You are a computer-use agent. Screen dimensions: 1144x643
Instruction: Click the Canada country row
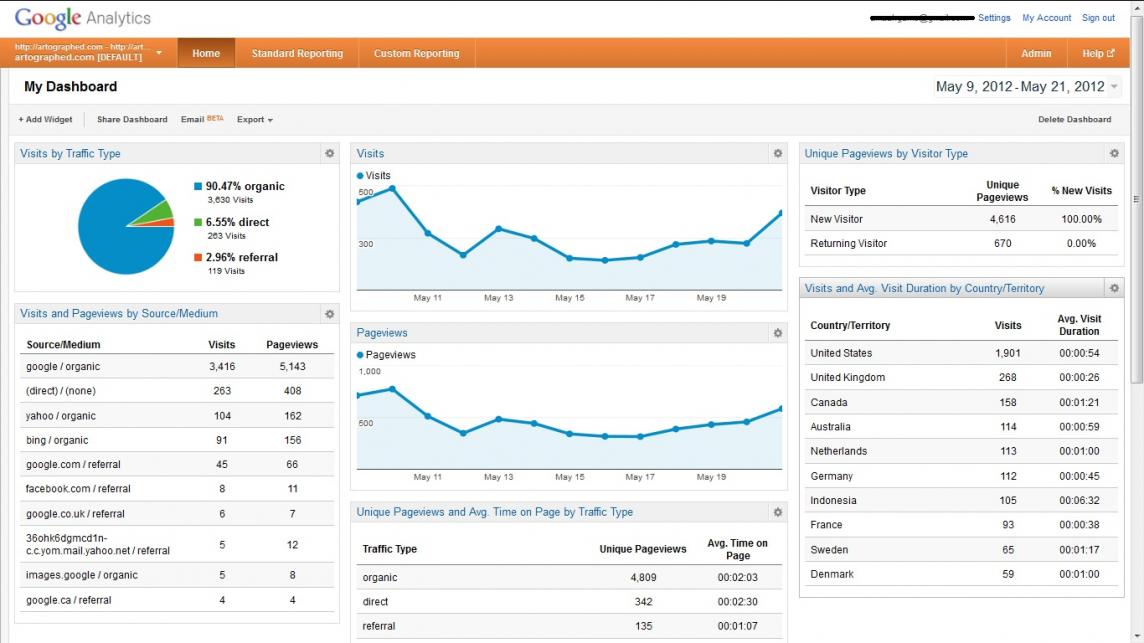tap(962, 402)
